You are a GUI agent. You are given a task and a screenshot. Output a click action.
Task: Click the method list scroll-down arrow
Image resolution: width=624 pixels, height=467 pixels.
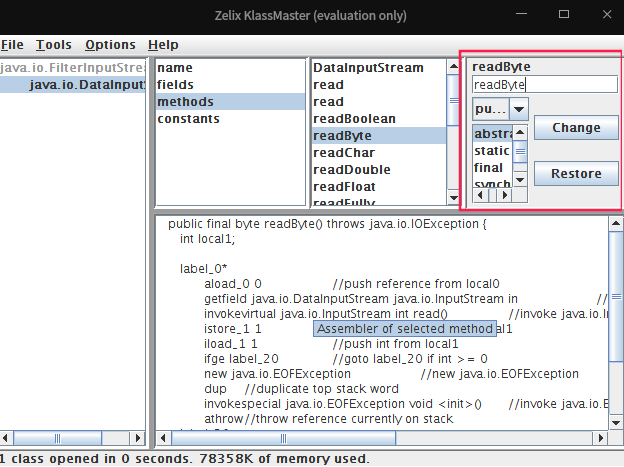pyautogui.click(x=453, y=197)
